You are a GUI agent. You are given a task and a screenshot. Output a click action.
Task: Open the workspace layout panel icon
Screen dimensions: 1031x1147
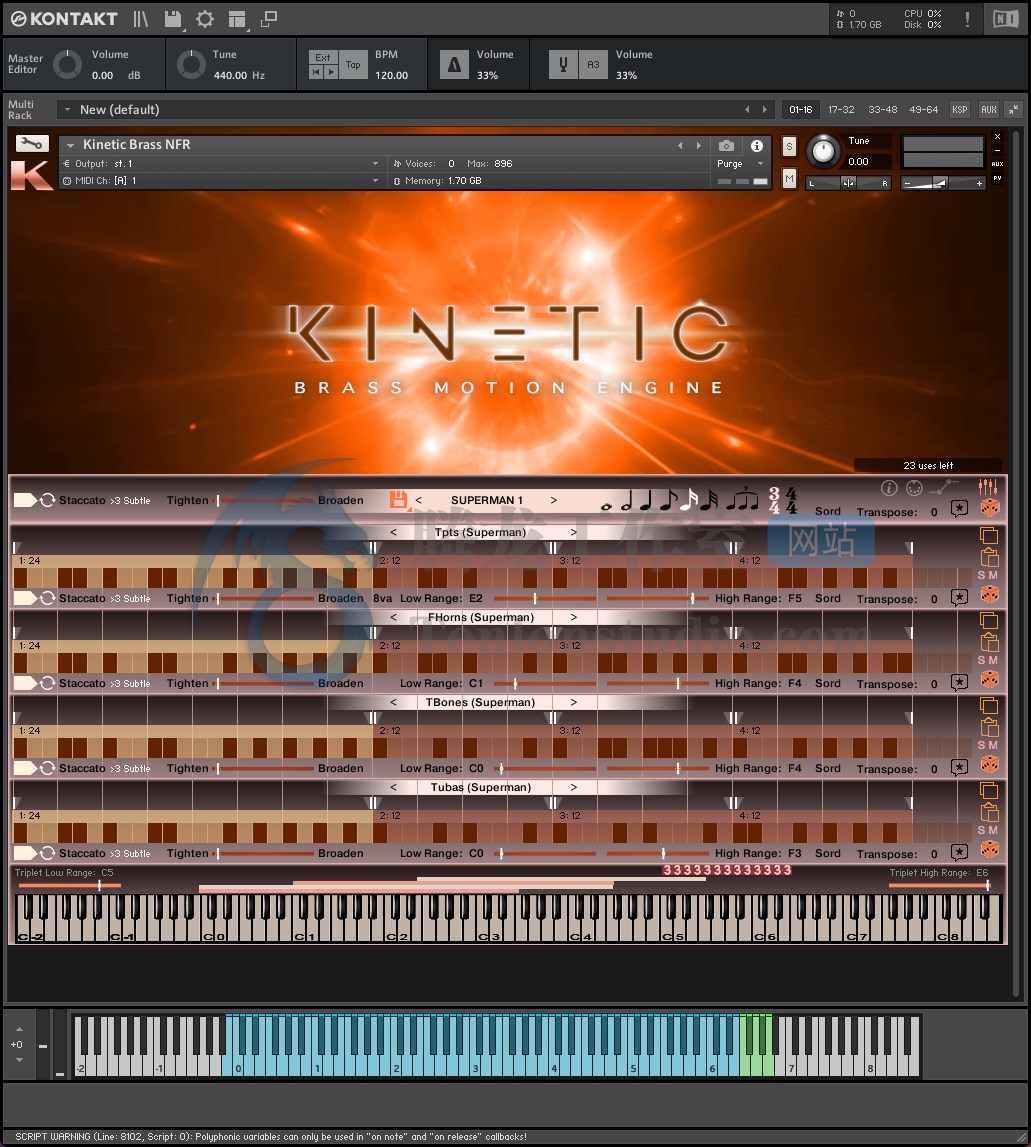pyautogui.click(x=237, y=19)
